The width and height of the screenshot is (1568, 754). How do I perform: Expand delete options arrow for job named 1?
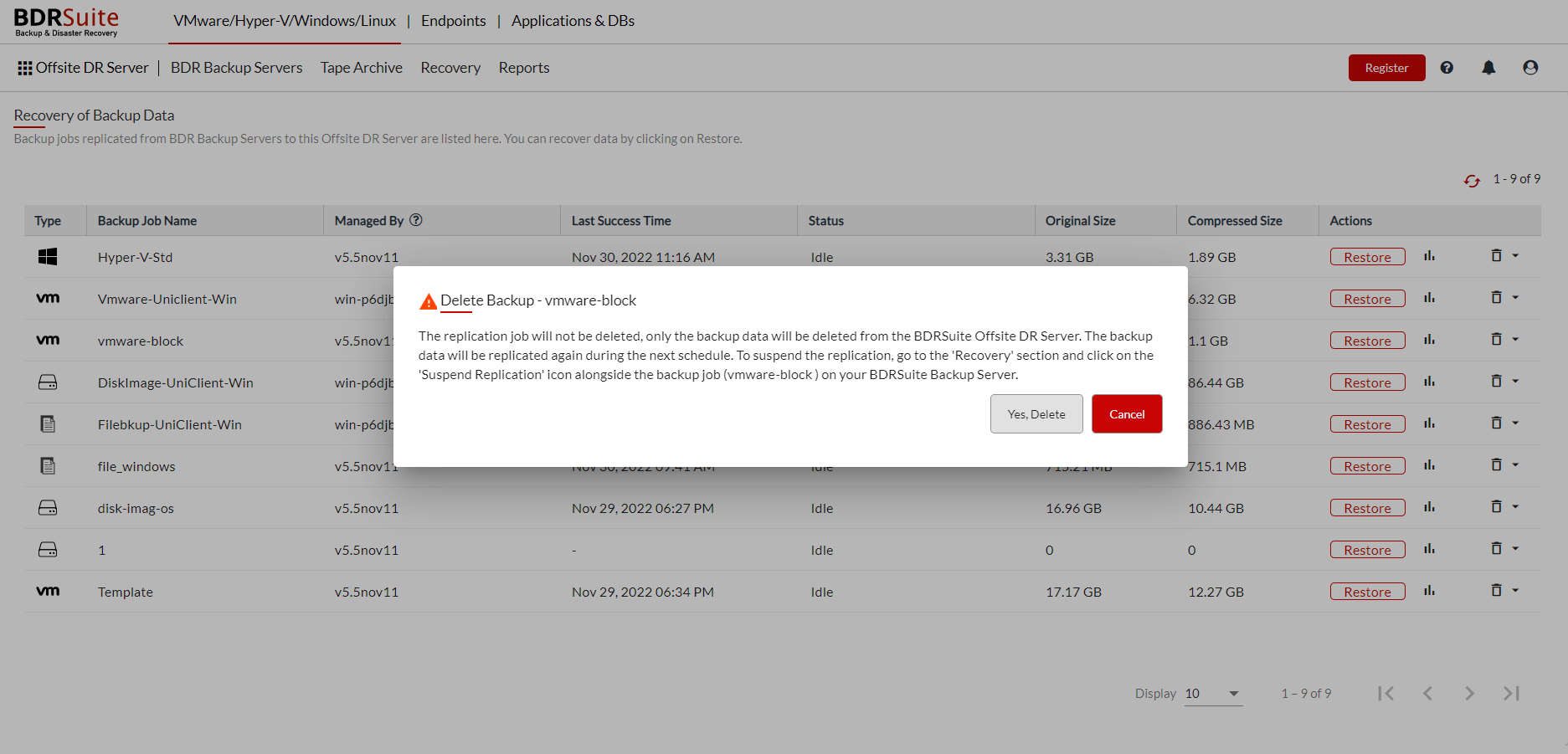click(1515, 549)
